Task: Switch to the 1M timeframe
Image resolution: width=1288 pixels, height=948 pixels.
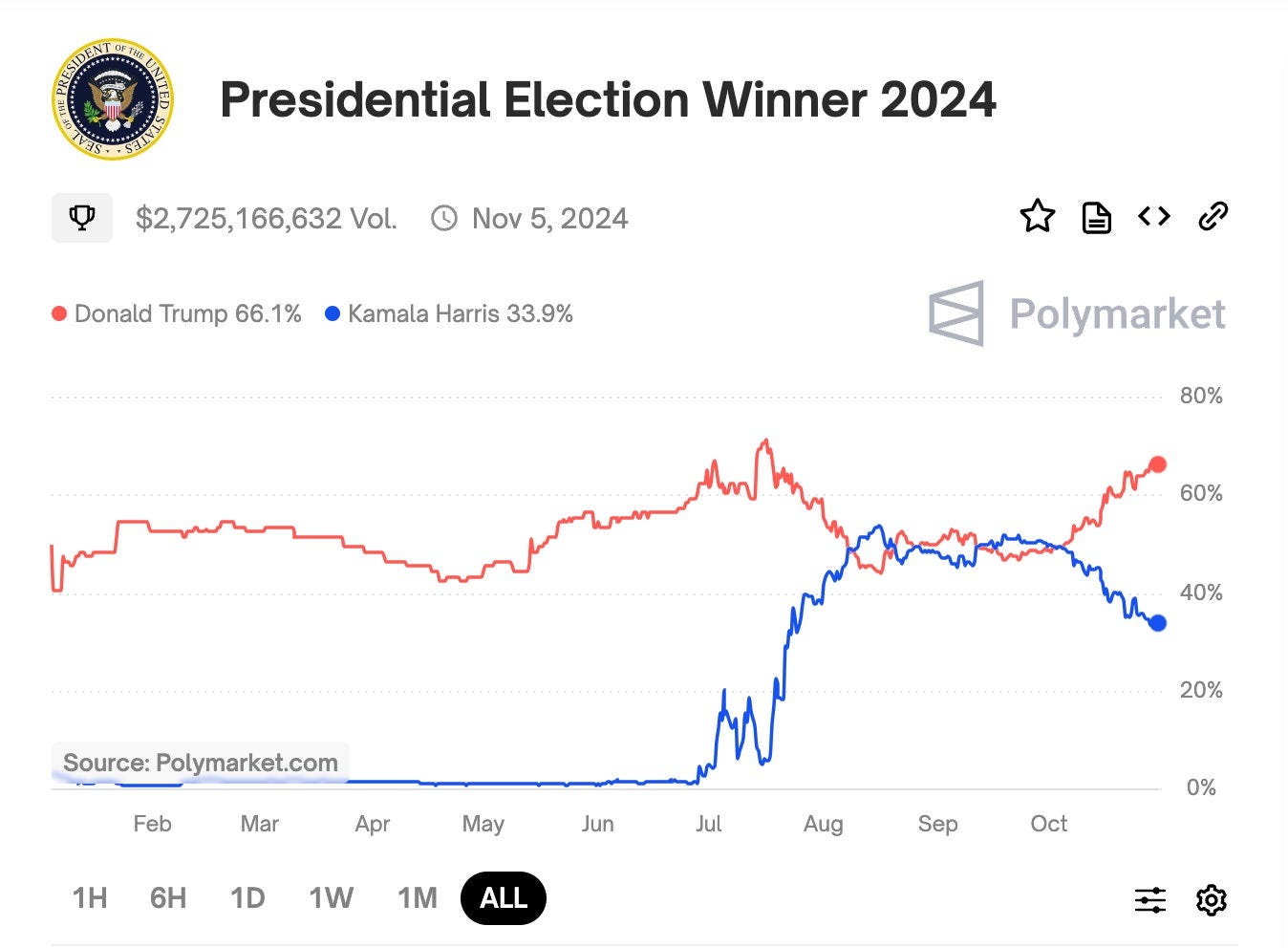Action: click(417, 897)
